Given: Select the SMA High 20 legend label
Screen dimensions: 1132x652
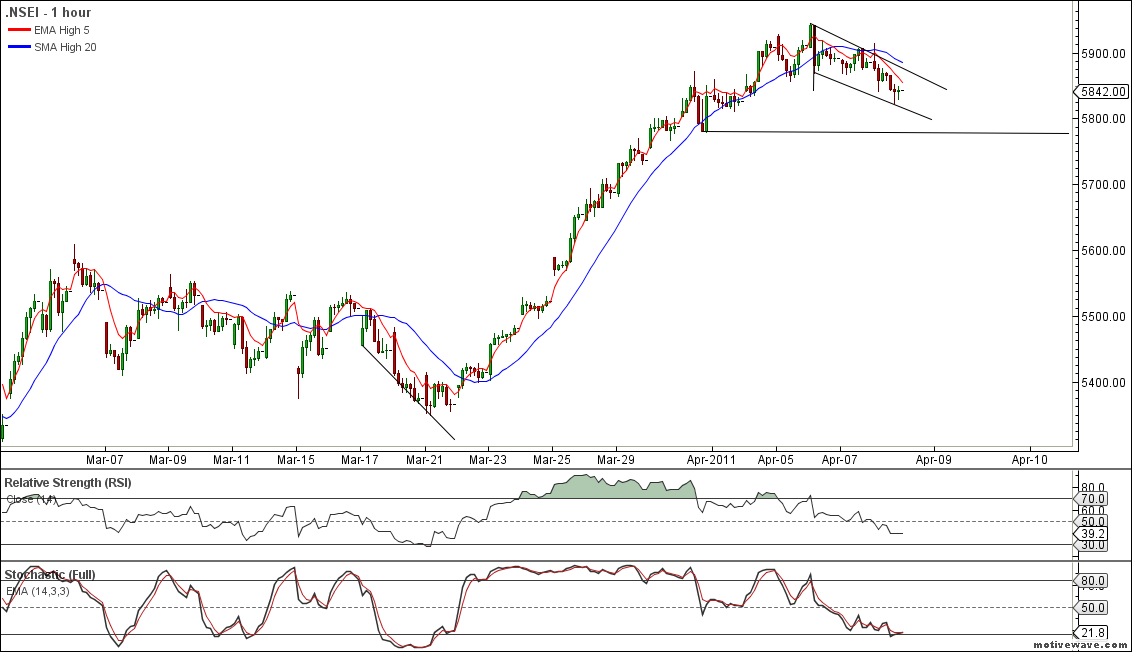Looking at the screenshot, I should (68, 47).
